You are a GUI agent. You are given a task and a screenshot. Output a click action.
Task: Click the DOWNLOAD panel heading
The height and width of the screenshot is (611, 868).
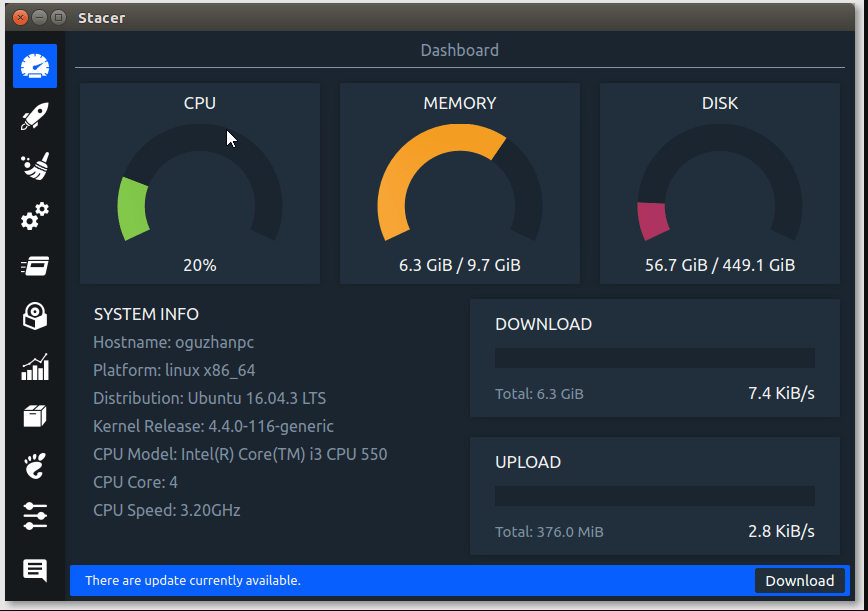(544, 324)
